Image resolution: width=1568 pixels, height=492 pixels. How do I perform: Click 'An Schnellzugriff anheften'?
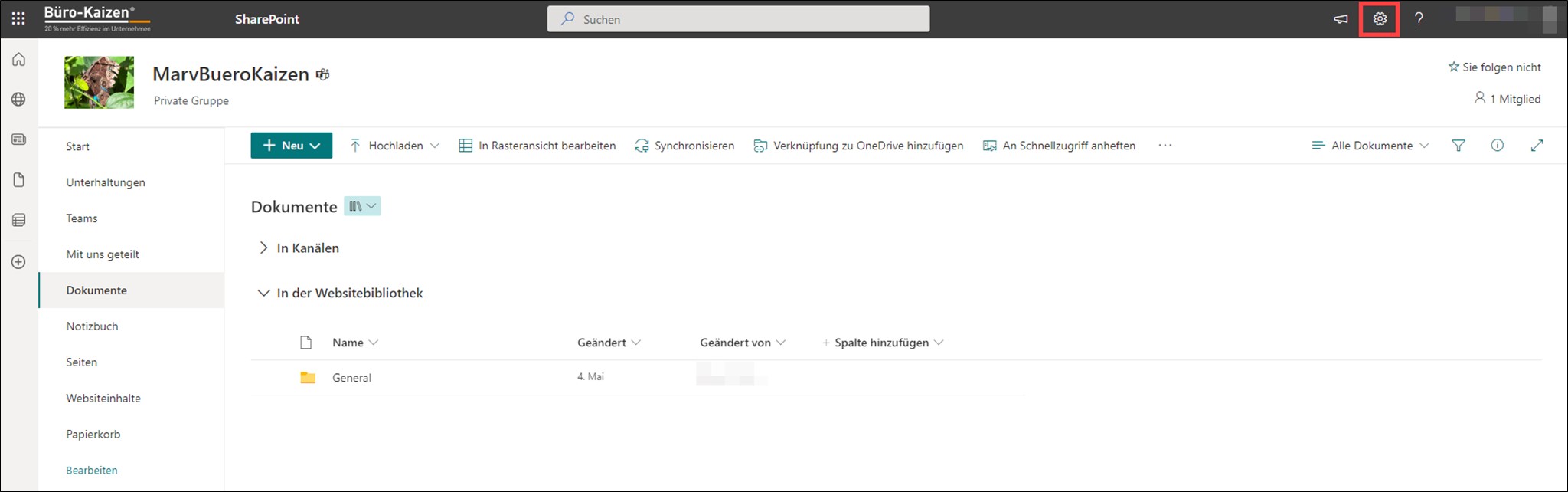click(1060, 146)
